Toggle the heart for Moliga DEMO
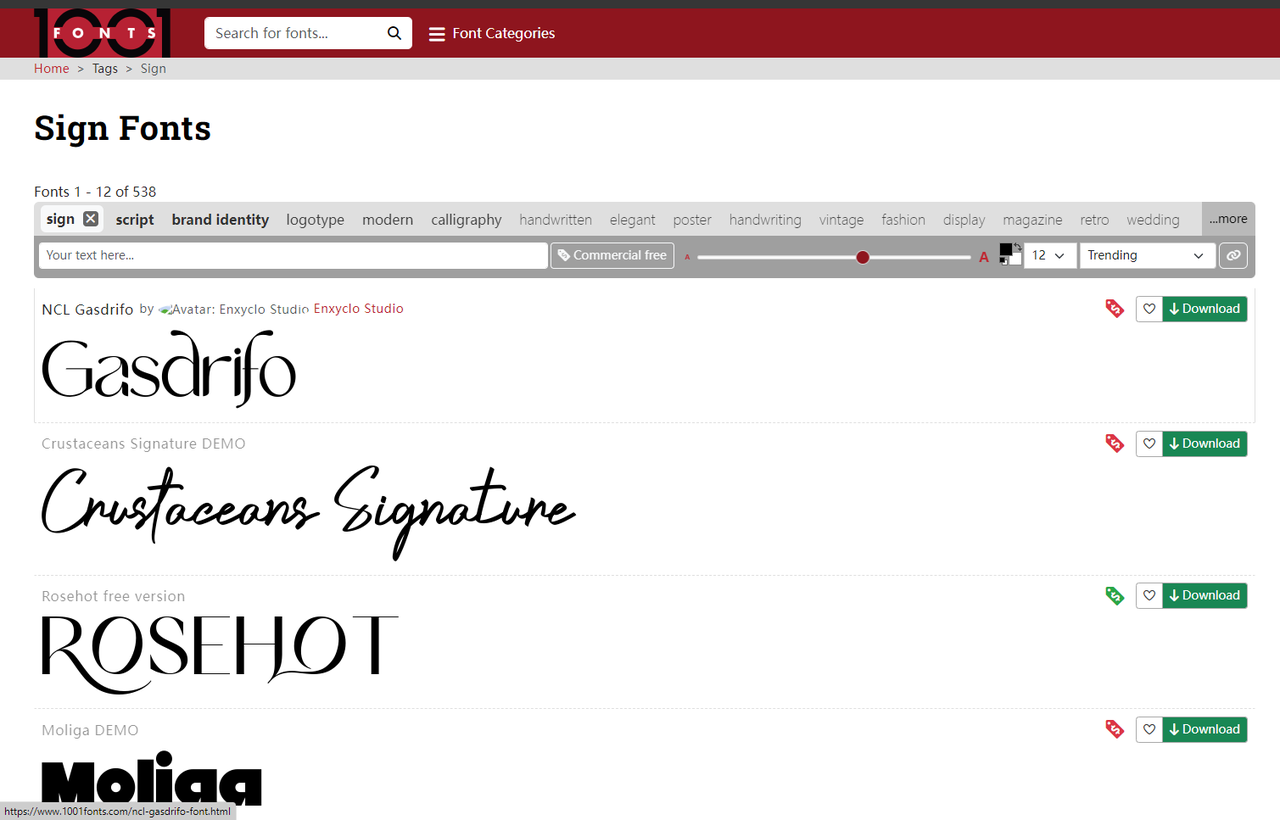The width and height of the screenshot is (1280, 820). coord(1149,730)
